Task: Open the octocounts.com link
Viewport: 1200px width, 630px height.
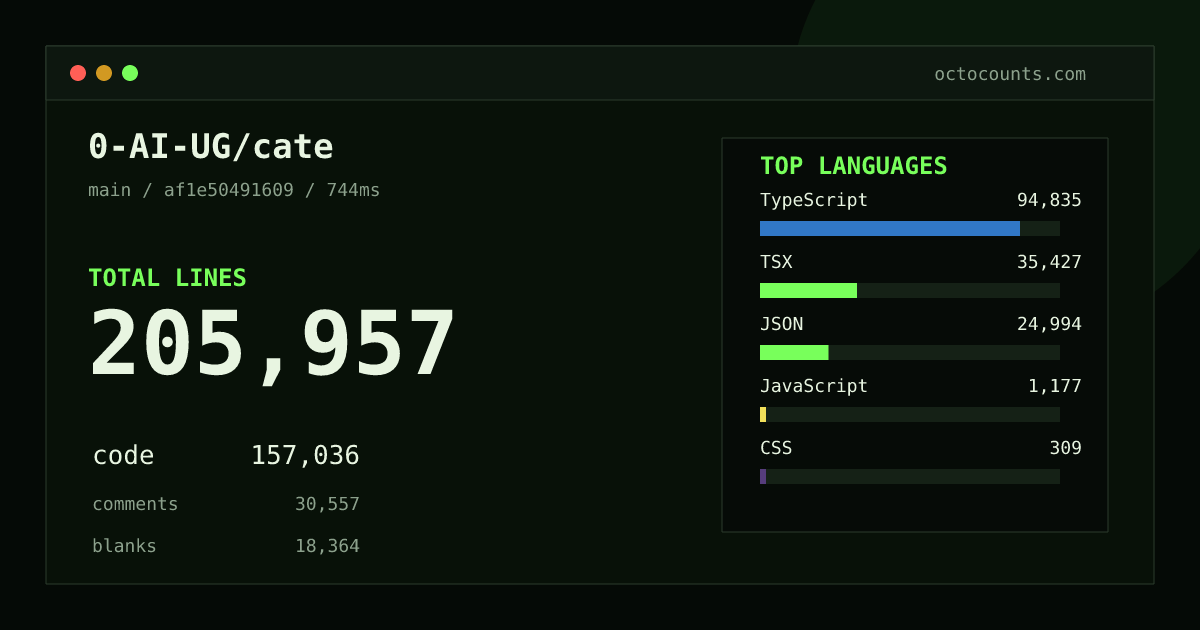Action: [1010, 74]
